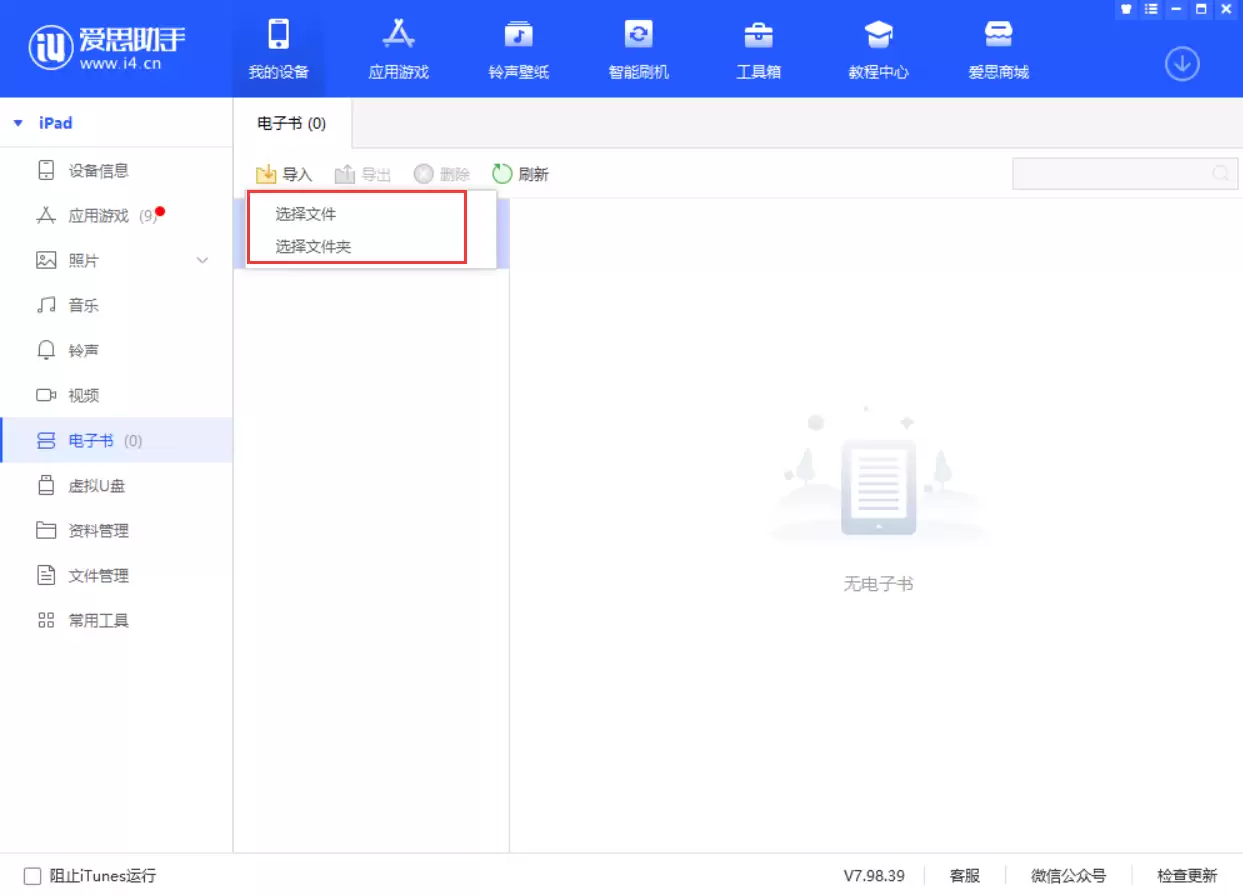Click the 导入 button label
The width and height of the screenshot is (1243, 896).
tap(297, 175)
